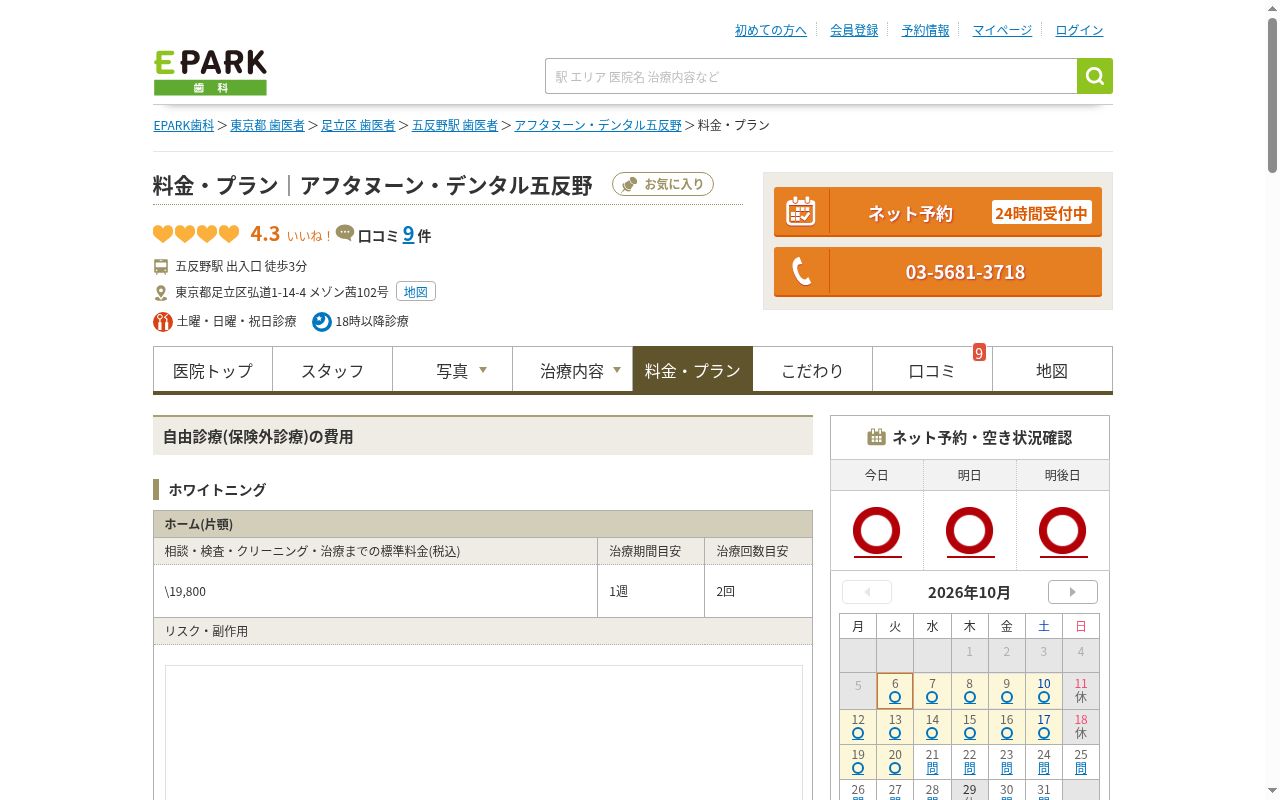Select October 6 in the calendar
Image resolution: width=1280 pixels, height=800 pixels.
pyautogui.click(x=895, y=691)
